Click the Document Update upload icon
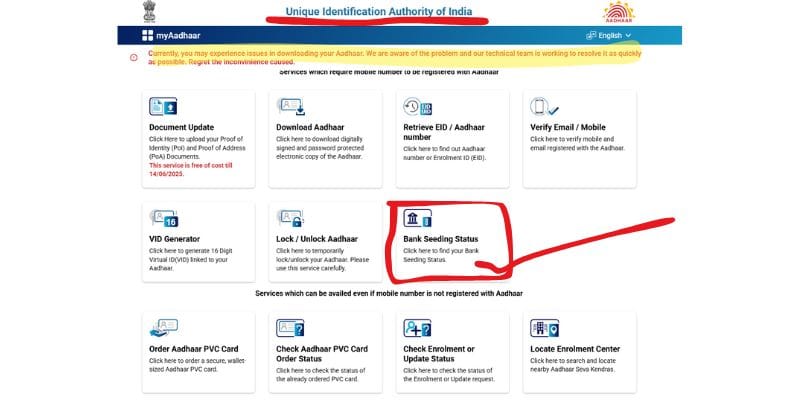This screenshot has height=400, width=800. [x=163, y=106]
